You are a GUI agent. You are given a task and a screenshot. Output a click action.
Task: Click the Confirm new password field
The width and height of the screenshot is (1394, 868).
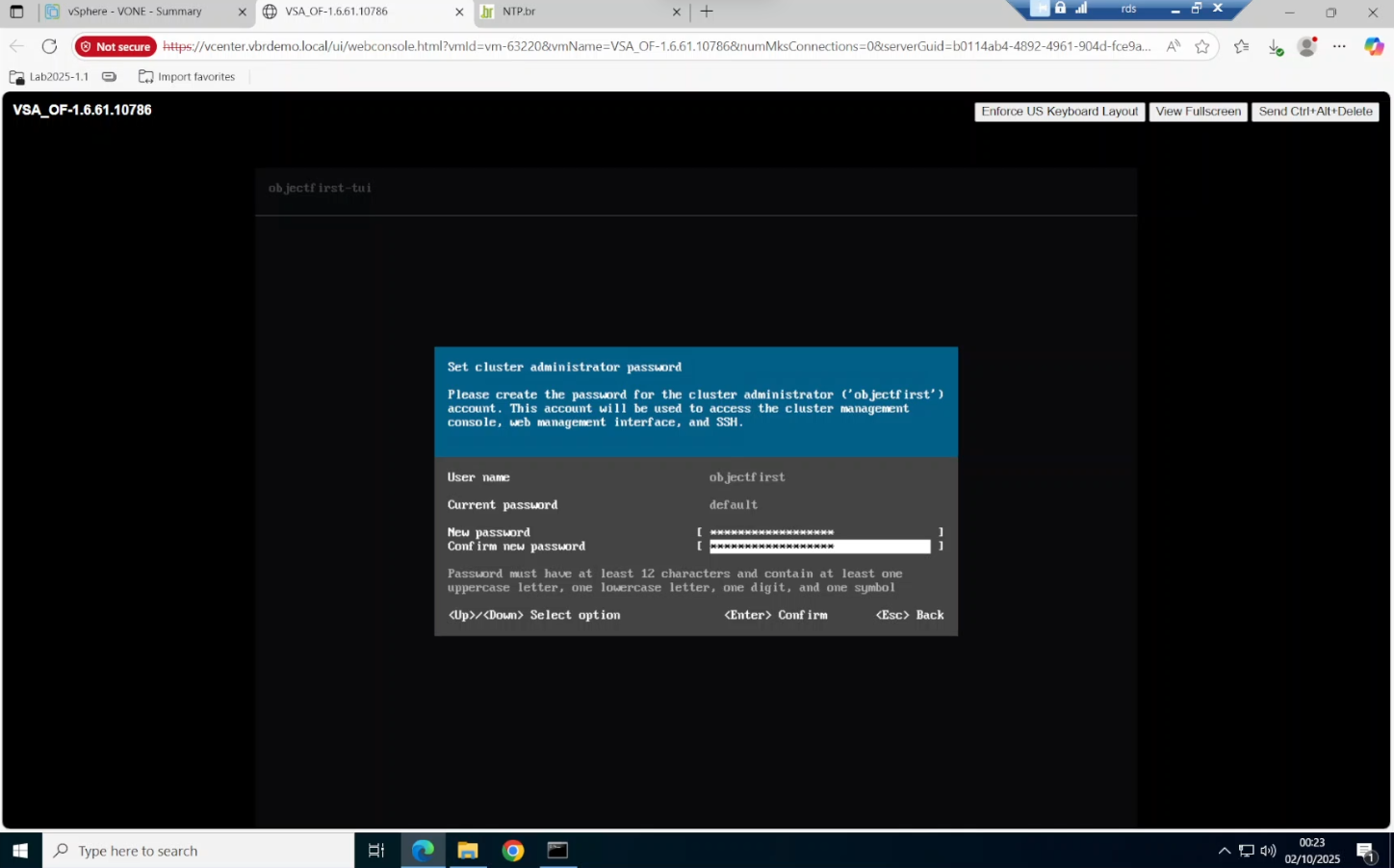pos(819,547)
